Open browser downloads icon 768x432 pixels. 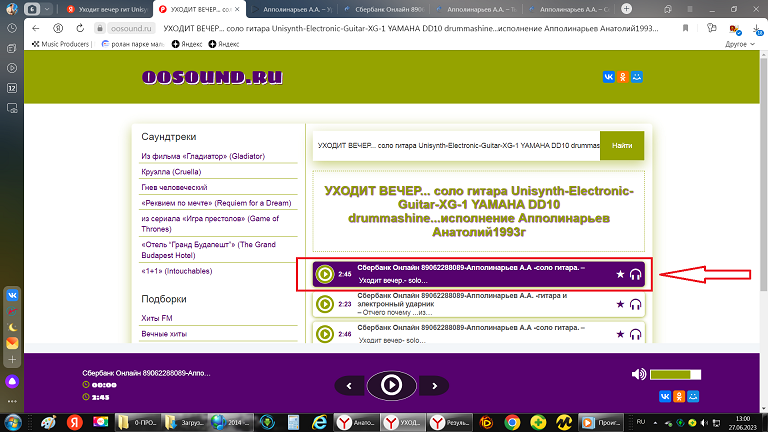(x=757, y=29)
